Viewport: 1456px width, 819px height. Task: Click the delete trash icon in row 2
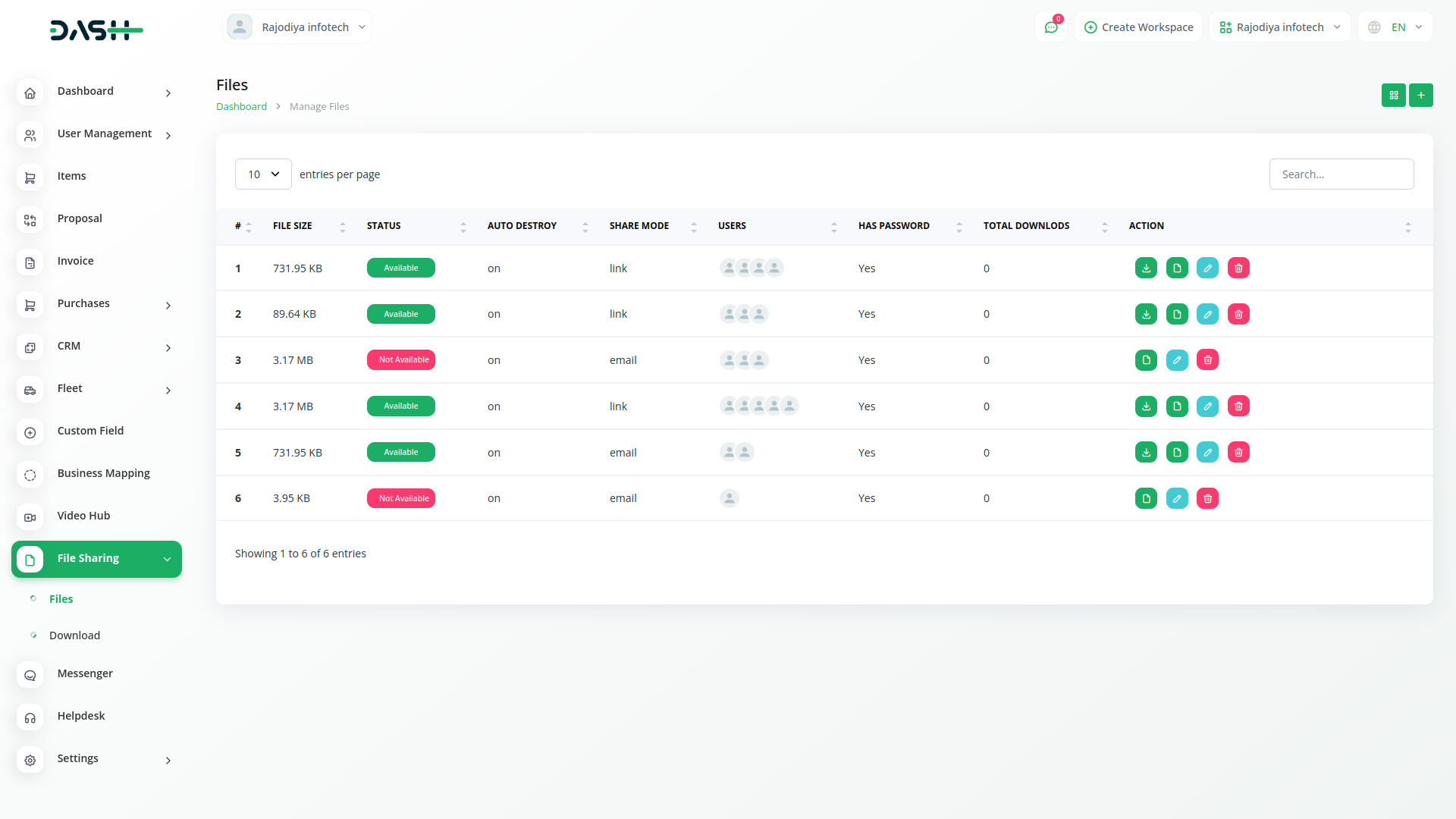[1238, 314]
